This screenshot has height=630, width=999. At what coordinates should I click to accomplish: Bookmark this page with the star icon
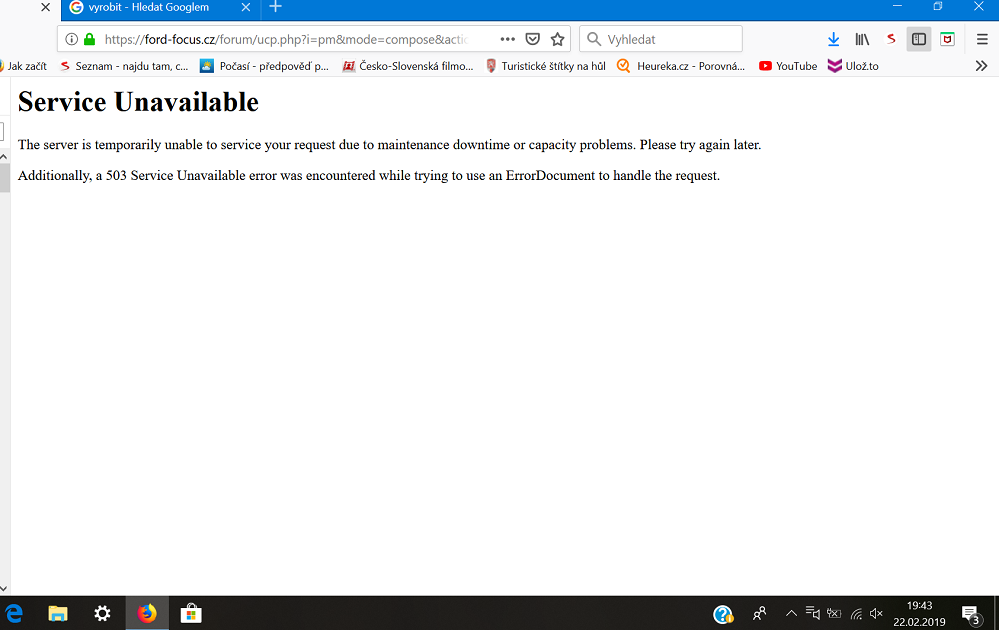coord(558,39)
